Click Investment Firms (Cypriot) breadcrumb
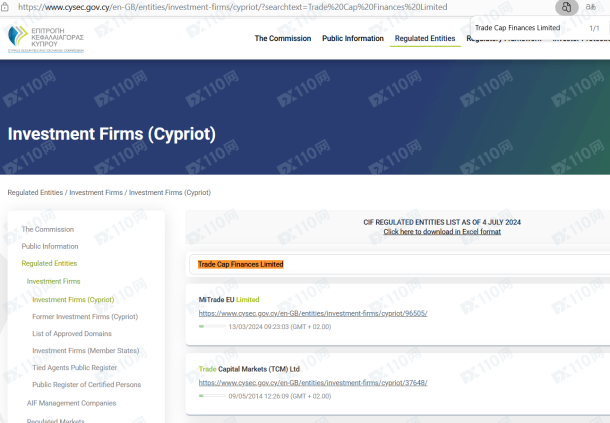This screenshot has height=423, width=610. [x=170, y=193]
